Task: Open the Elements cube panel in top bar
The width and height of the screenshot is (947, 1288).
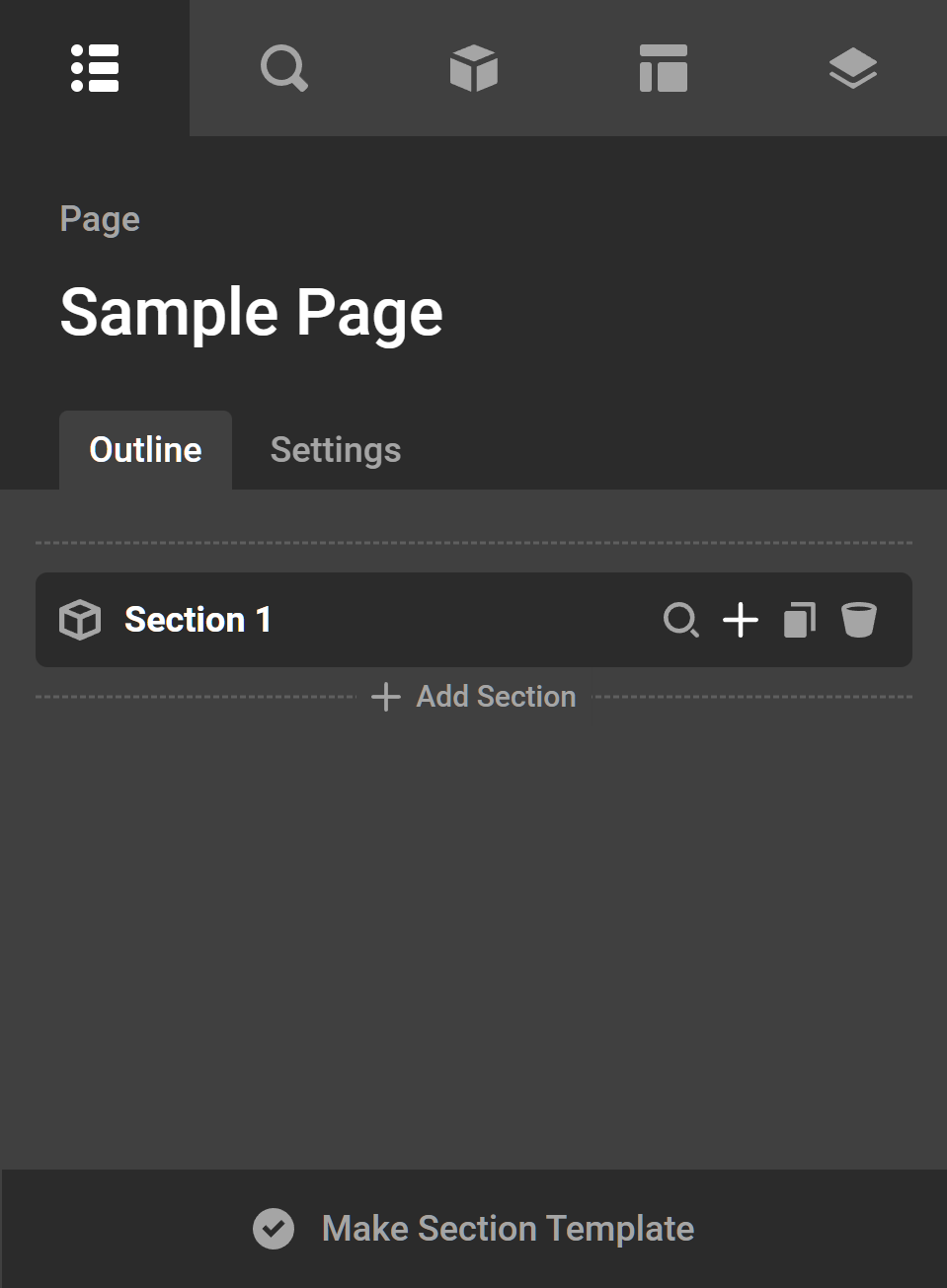Action: click(x=473, y=68)
